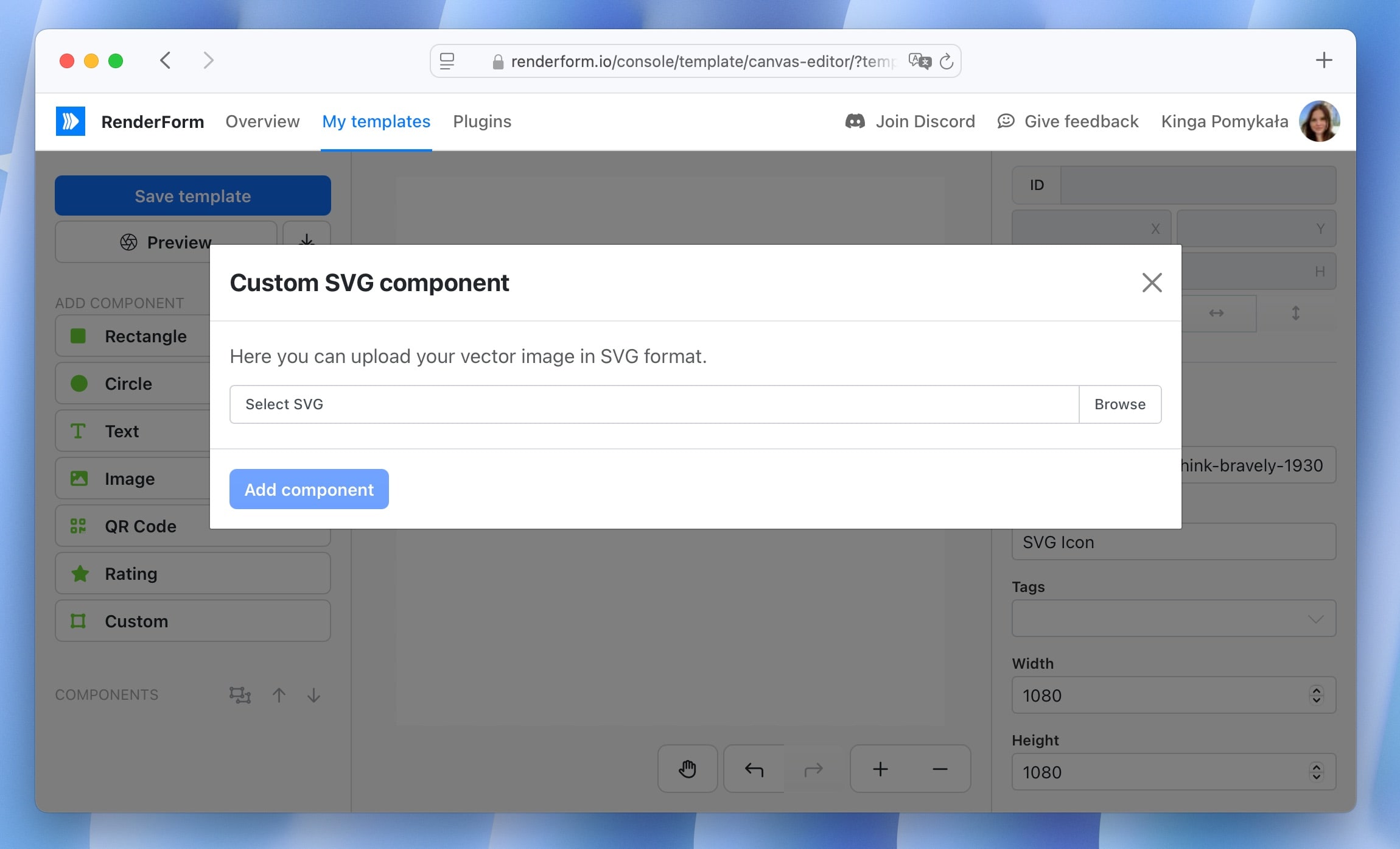The height and width of the screenshot is (849, 1400).
Task: Click the Width value field
Action: [1174, 695]
